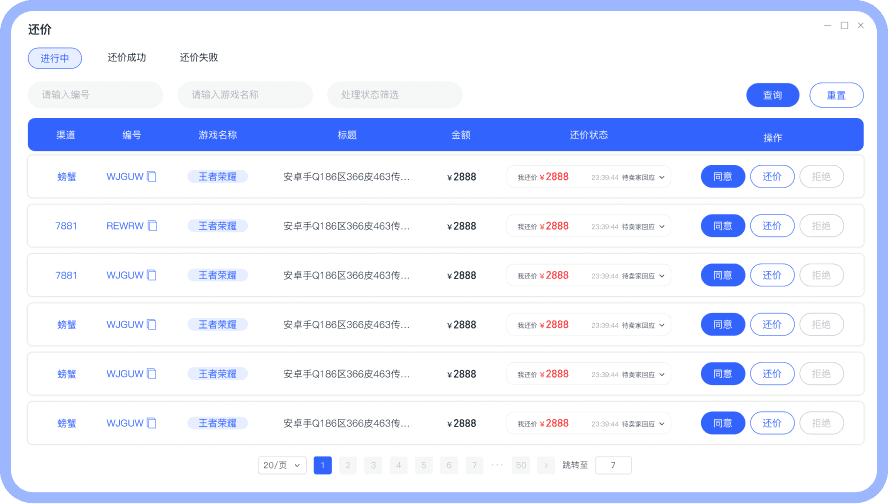
Task: Go to page 5
Action: point(424,465)
